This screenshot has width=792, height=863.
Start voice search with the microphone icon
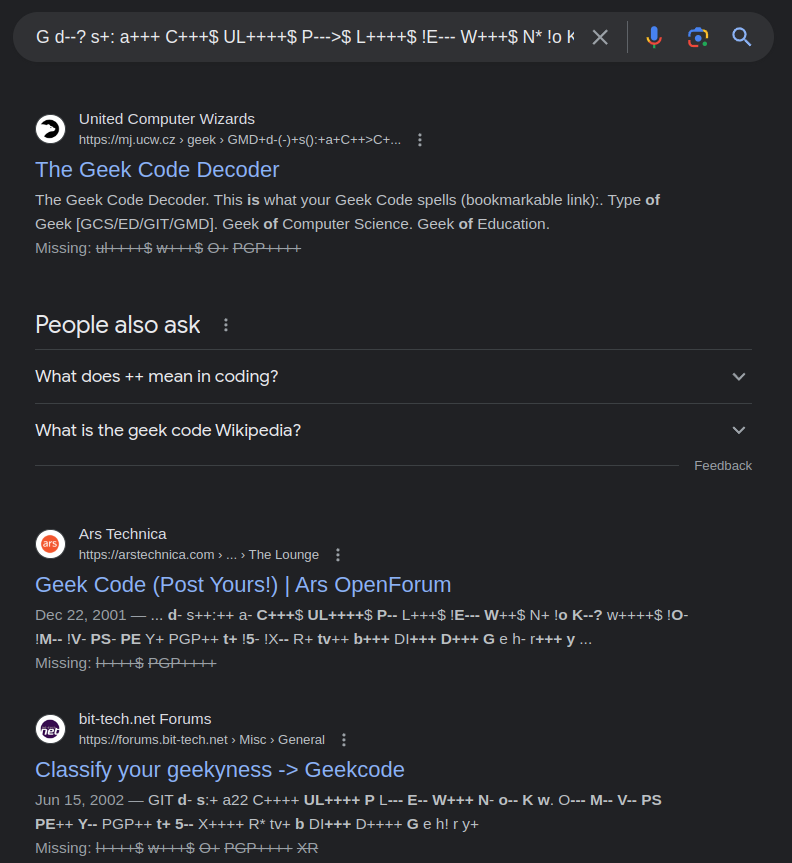point(654,38)
